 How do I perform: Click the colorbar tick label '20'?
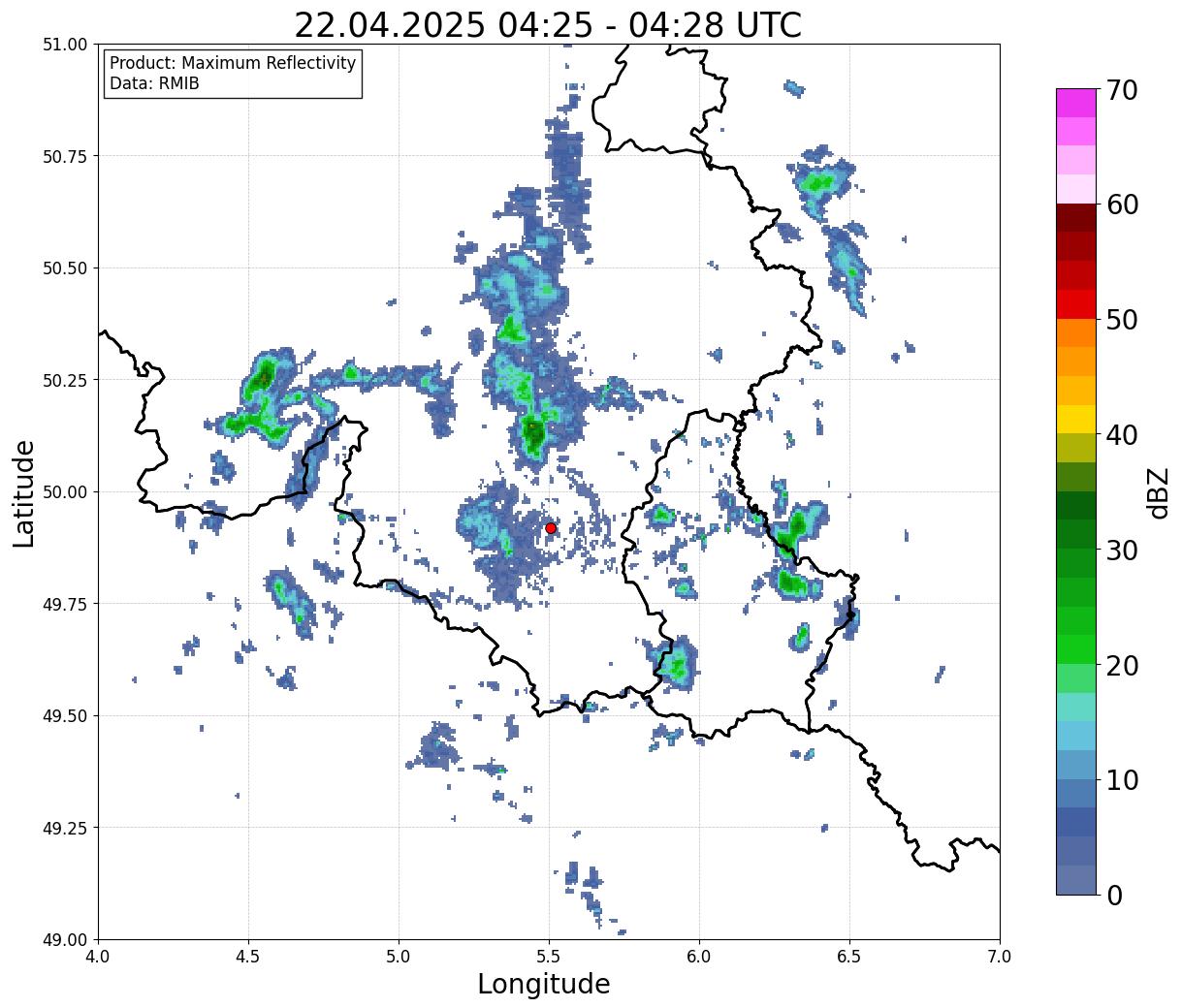point(1122,666)
